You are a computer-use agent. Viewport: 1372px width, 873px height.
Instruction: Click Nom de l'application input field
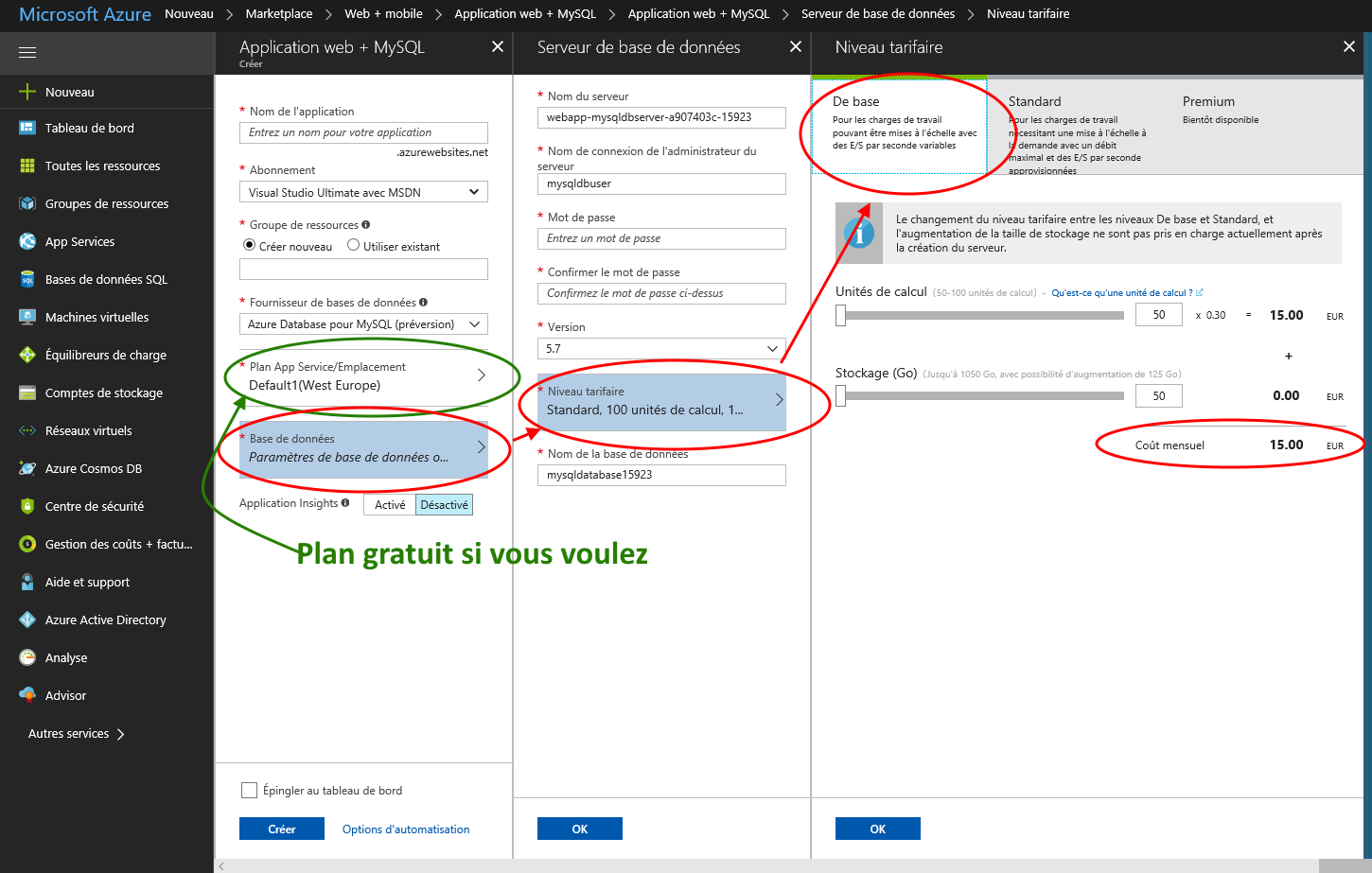363,132
